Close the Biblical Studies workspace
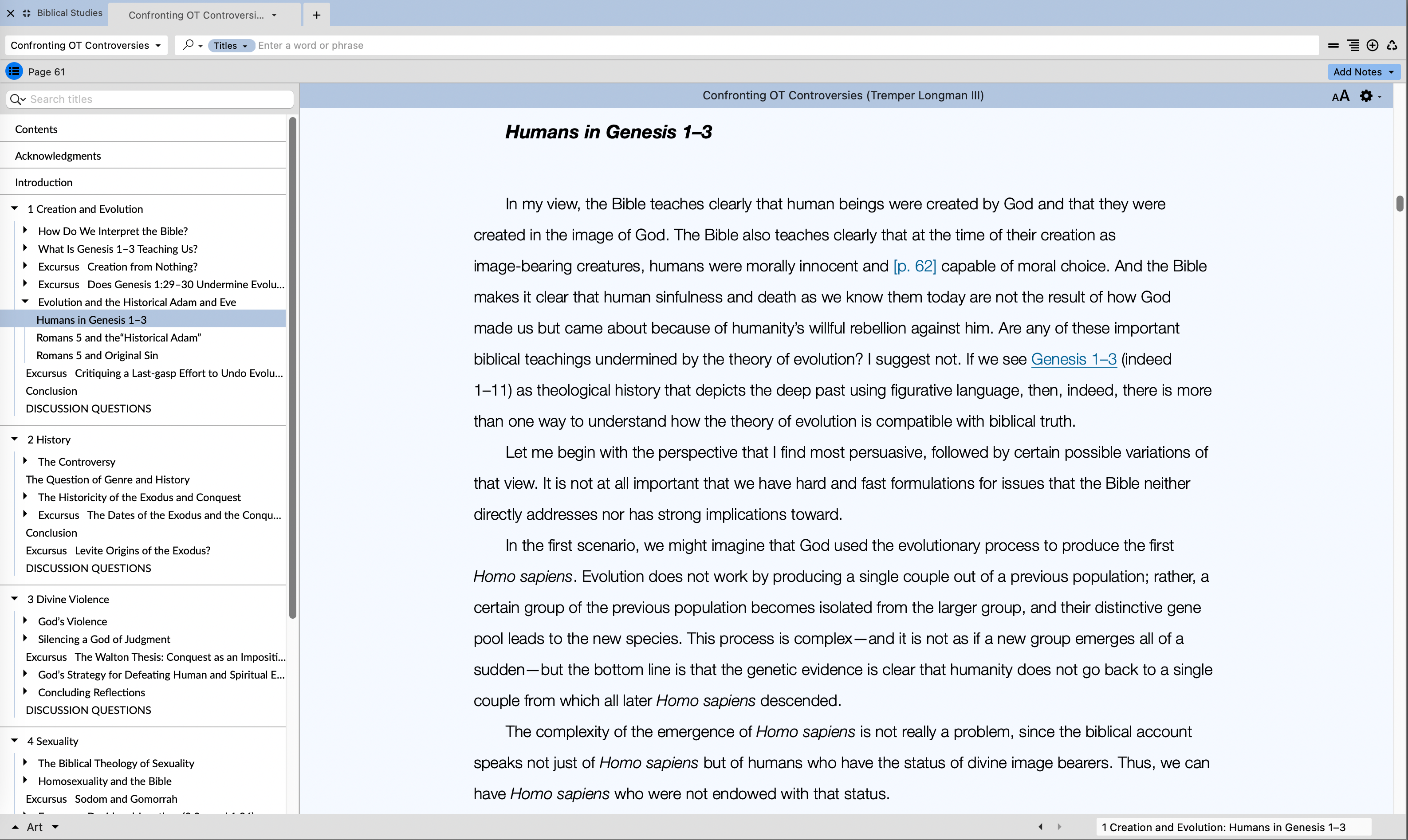The width and height of the screenshot is (1408, 840). [x=11, y=13]
